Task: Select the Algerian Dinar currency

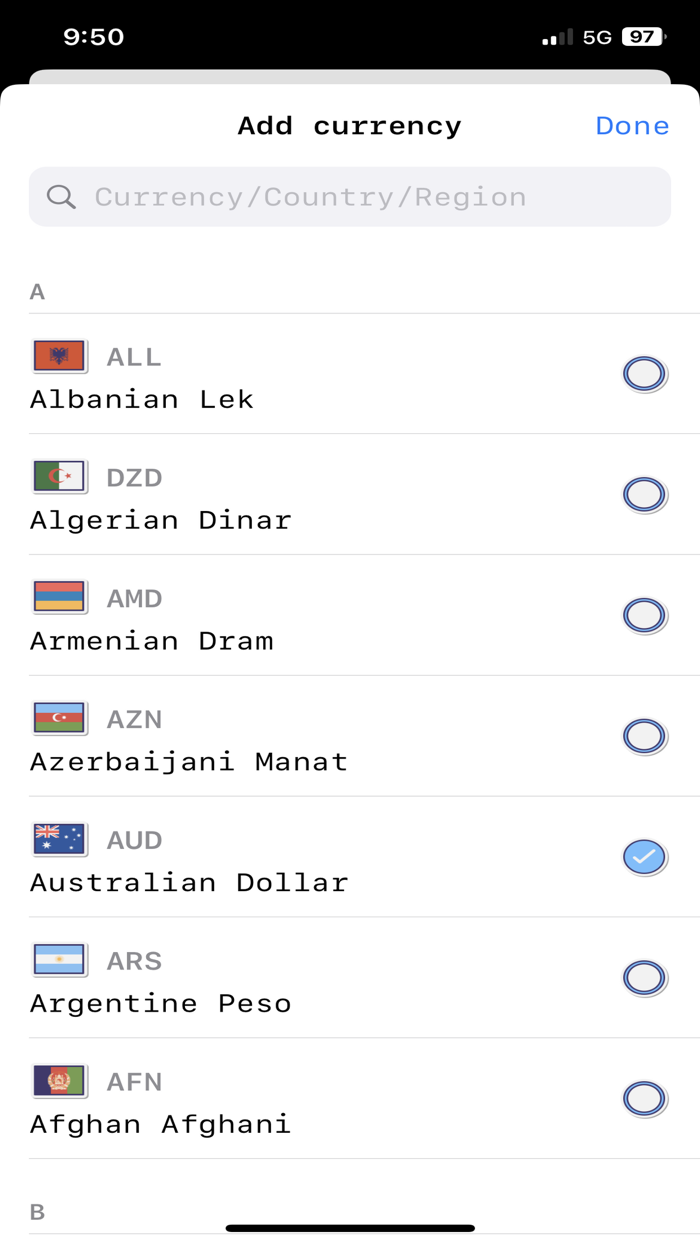Action: (645, 494)
